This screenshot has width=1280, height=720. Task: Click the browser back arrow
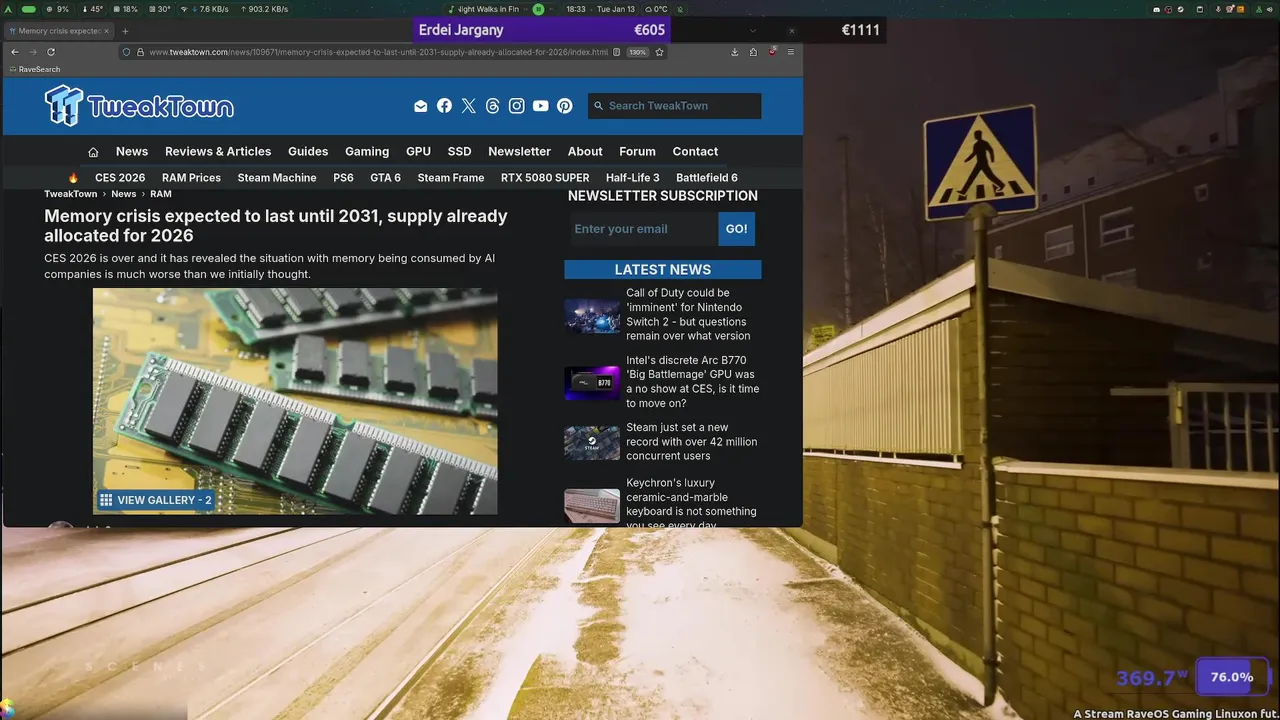(x=15, y=52)
